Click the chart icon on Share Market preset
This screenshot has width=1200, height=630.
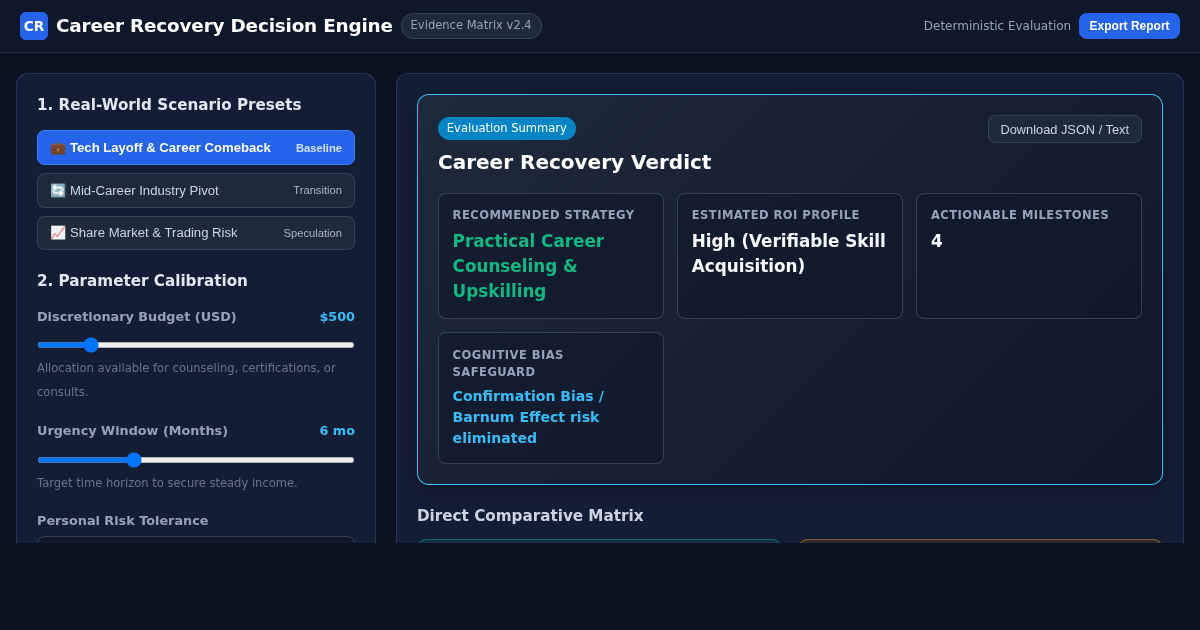click(58, 233)
